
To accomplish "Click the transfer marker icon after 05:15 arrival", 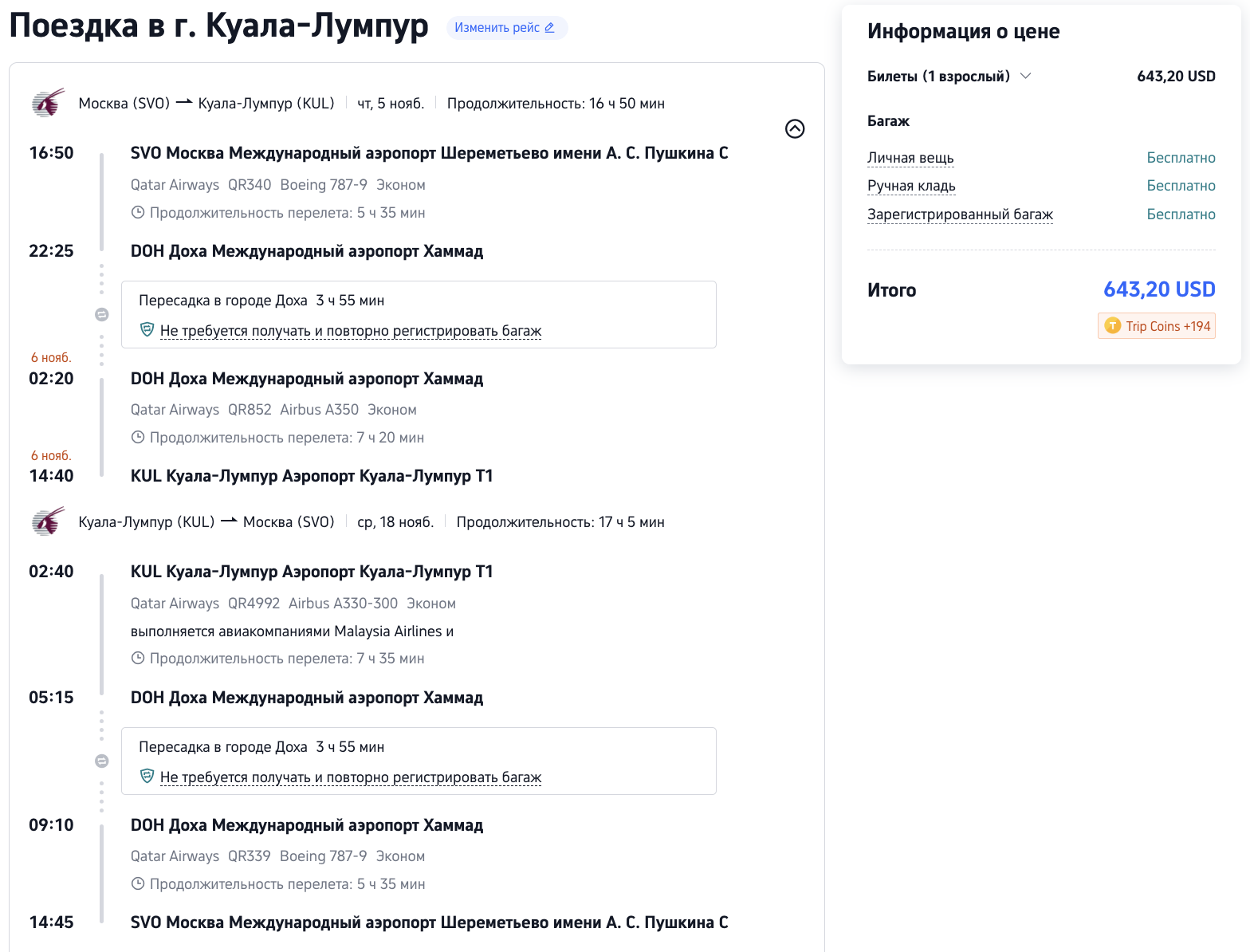I will pos(102,761).
